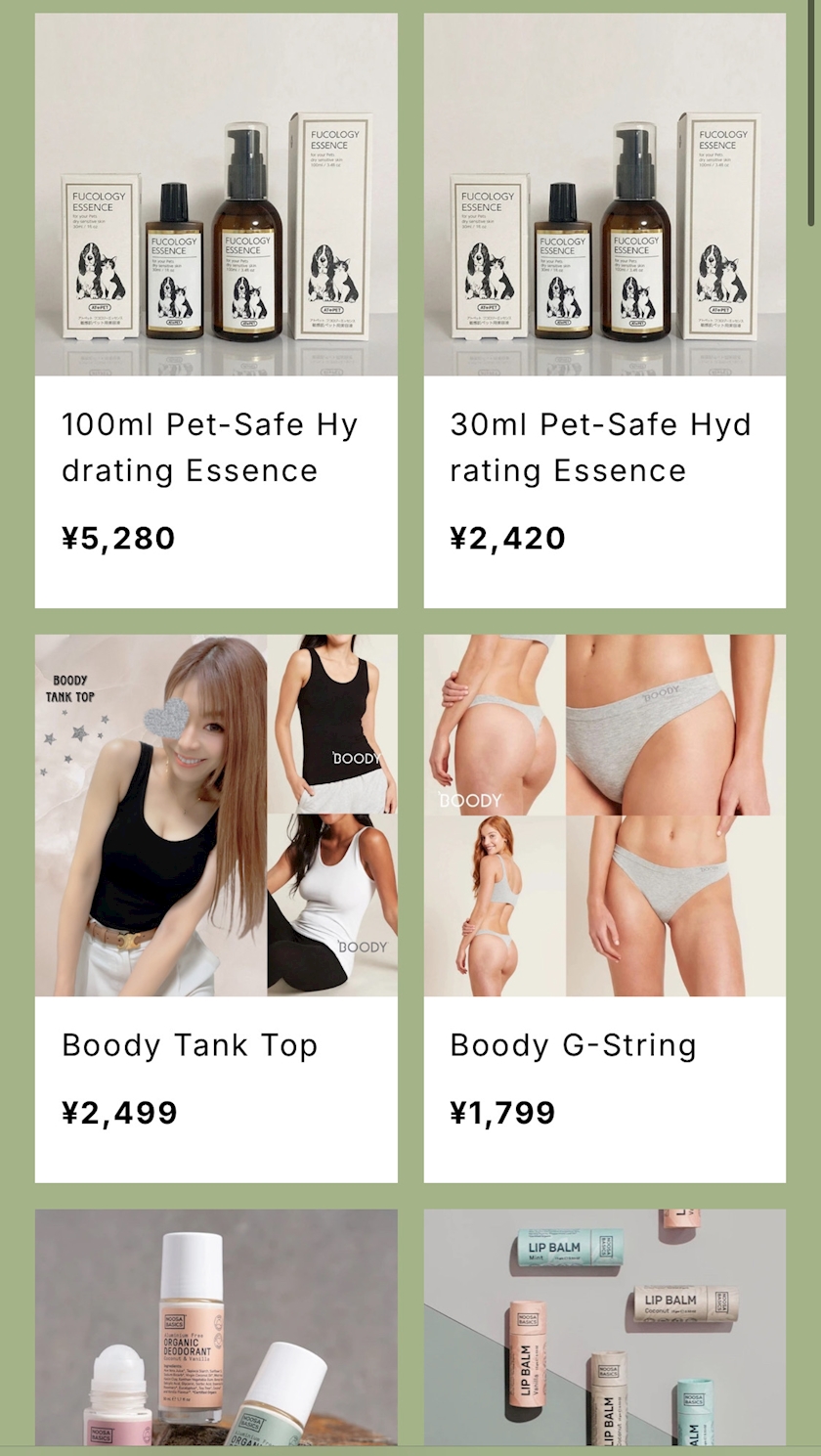This screenshot has height=1456, width=821.
Task: Open the Boody Tank Top product image
Action: (216, 816)
